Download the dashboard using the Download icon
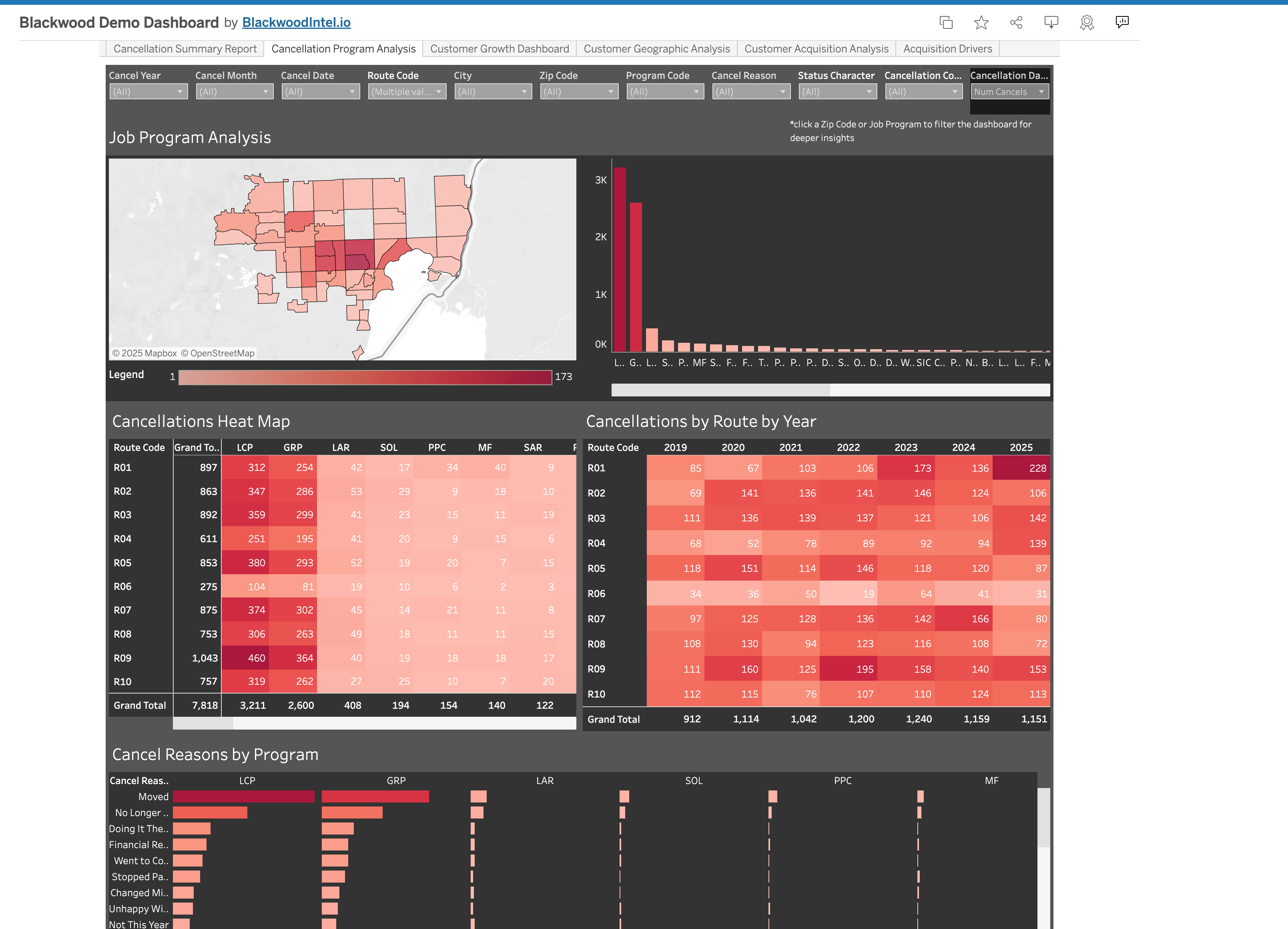Viewport: 1288px width, 929px height. (x=1051, y=22)
